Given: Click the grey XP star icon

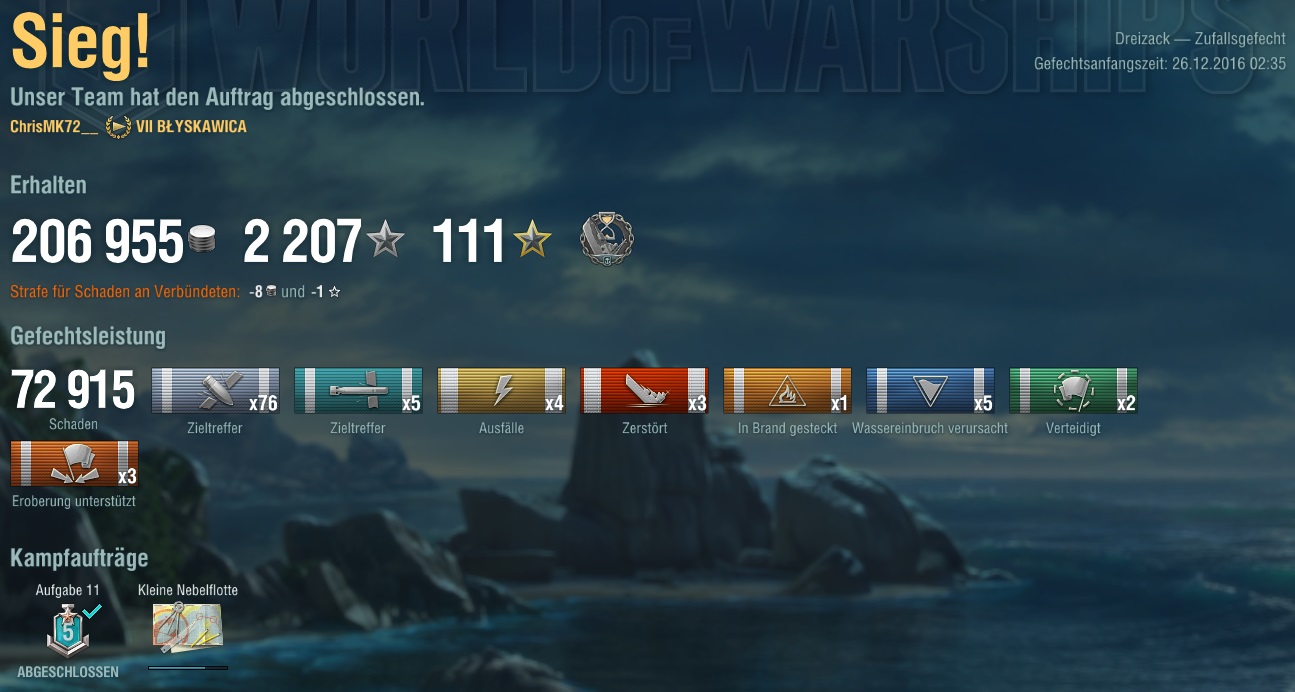Looking at the screenshot, I should pyautogui.click(x=385, y=240).
